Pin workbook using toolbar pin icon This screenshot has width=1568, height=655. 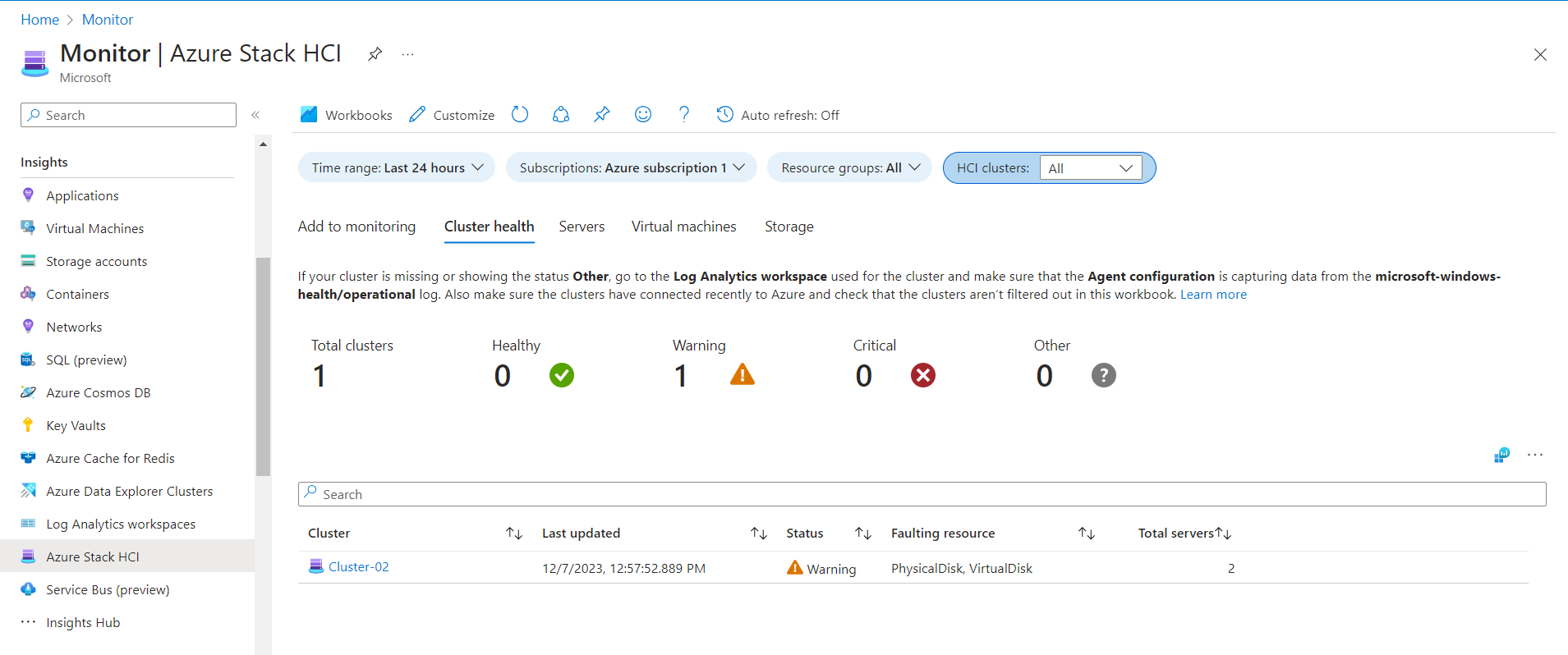[602, 115]
